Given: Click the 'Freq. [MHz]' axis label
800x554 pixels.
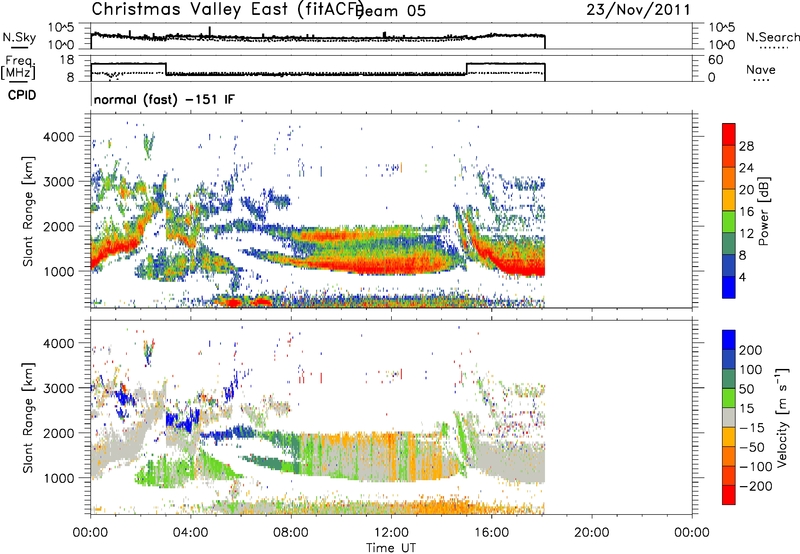Looking at the screenshot, I should [18, 67].
